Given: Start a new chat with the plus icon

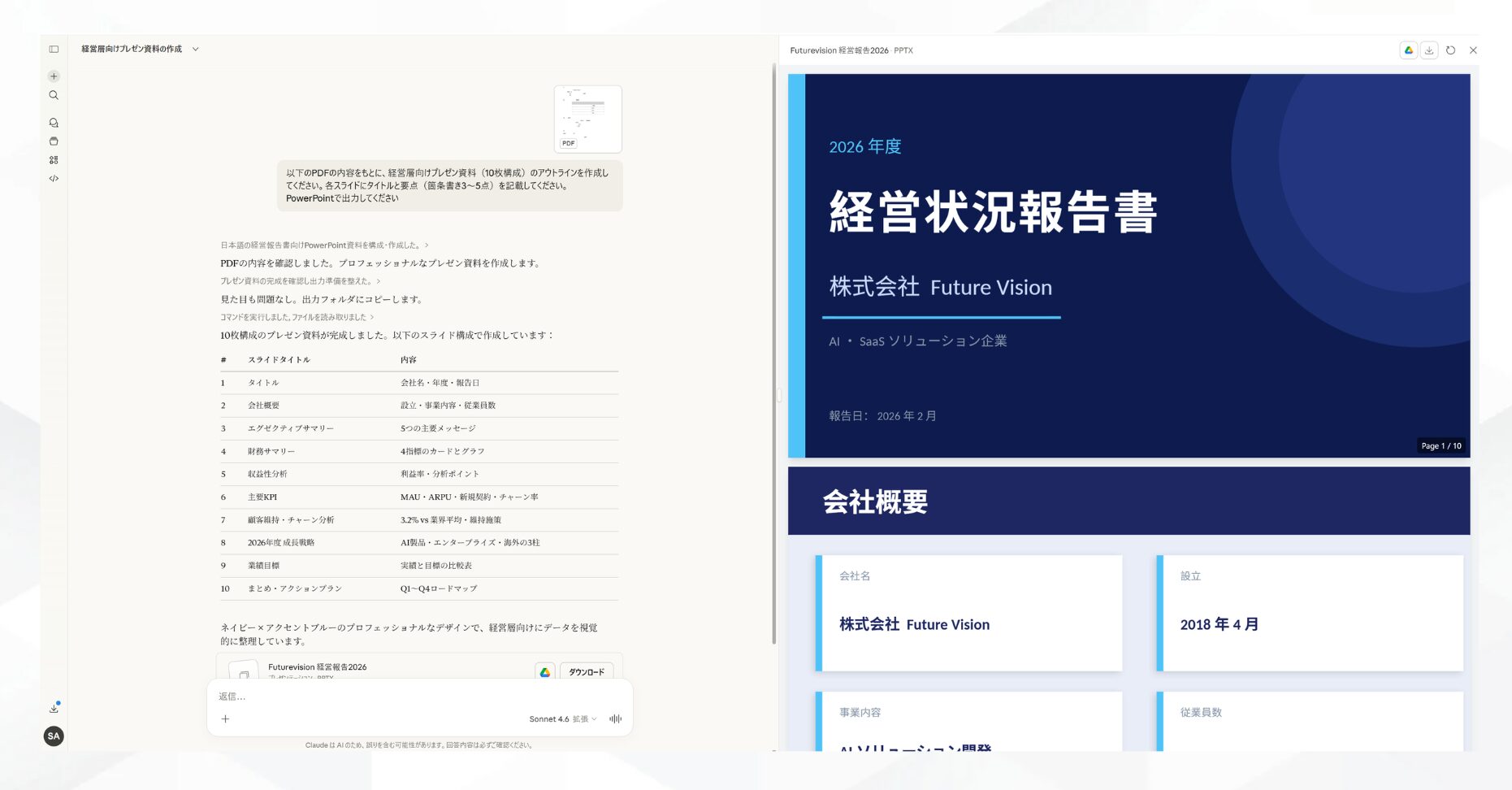Looking at the screenshot, I should (54, 76).
